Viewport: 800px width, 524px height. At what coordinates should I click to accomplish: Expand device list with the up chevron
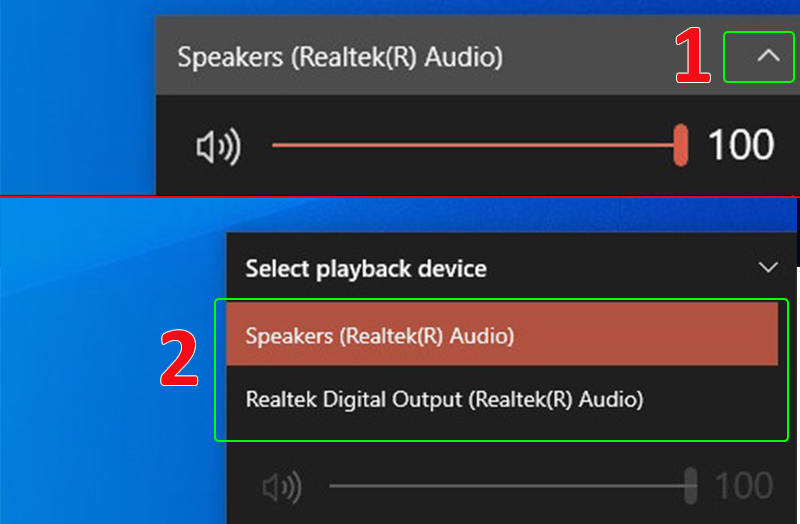point(767,57)
